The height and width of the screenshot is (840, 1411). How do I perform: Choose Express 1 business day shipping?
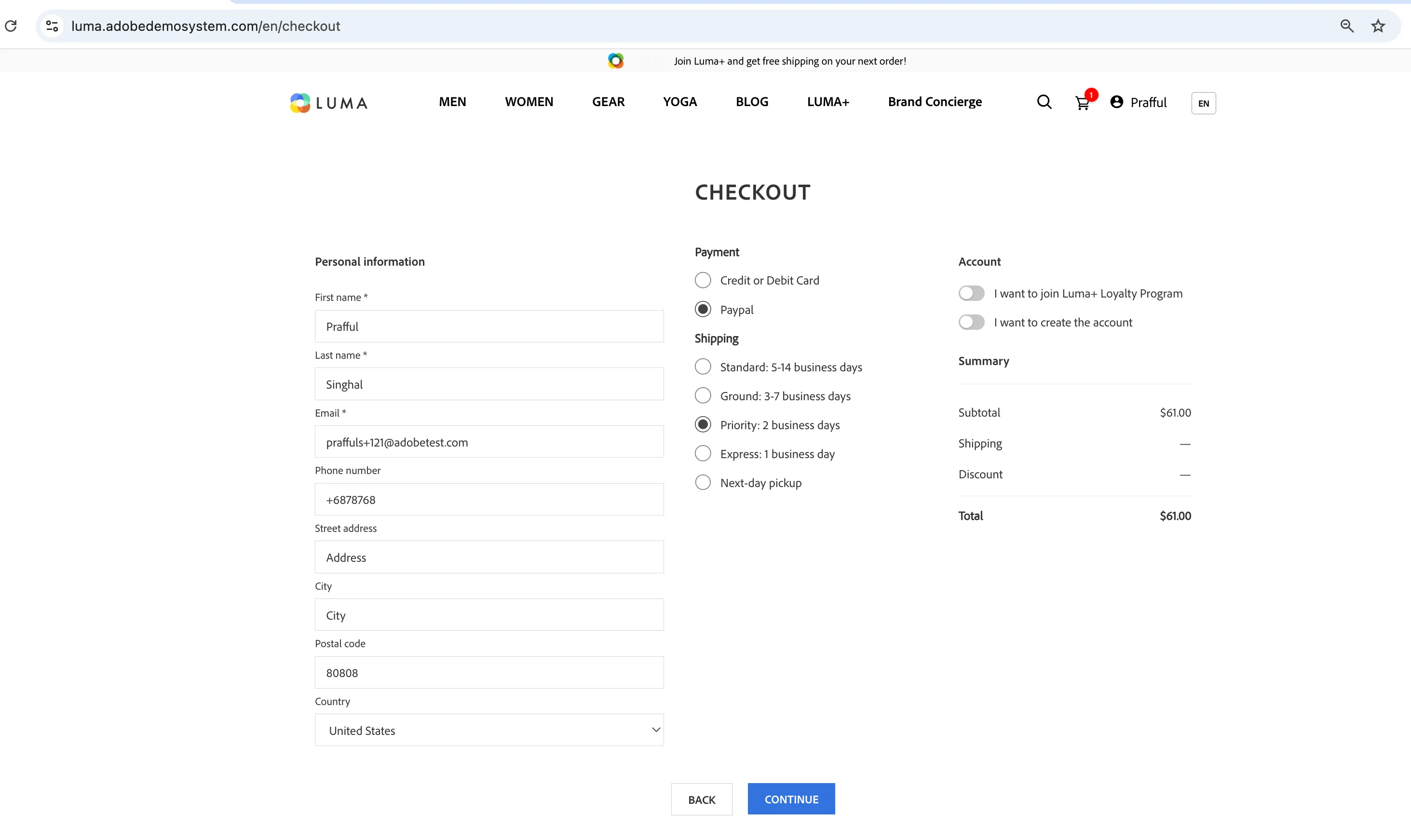tap(703, 453)
